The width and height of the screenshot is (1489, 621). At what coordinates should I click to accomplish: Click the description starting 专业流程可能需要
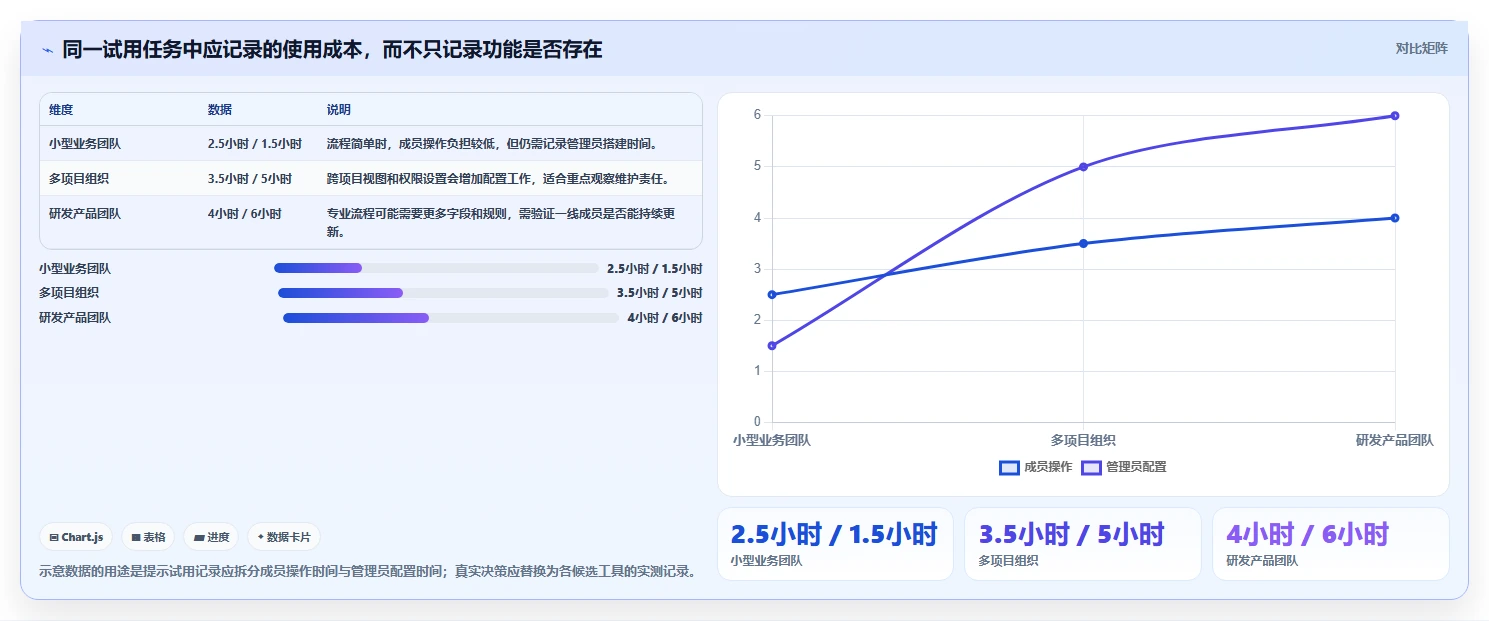pyautogui.click(x=503, y=223)
